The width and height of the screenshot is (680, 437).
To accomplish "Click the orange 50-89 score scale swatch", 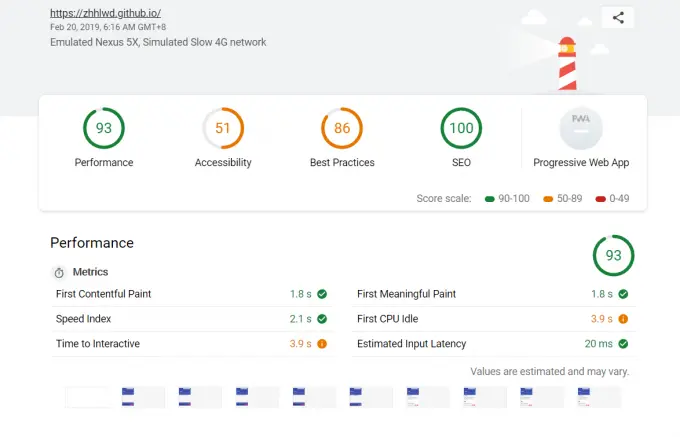I will pos(548,199).
